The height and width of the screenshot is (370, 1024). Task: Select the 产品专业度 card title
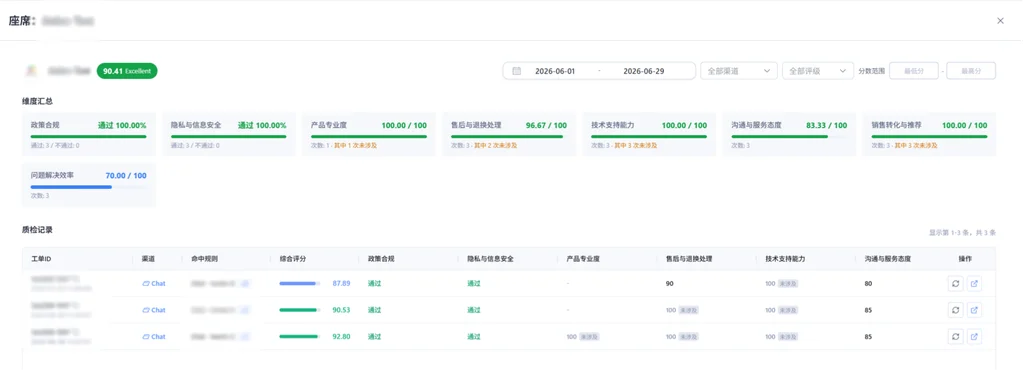coord(328,125)
